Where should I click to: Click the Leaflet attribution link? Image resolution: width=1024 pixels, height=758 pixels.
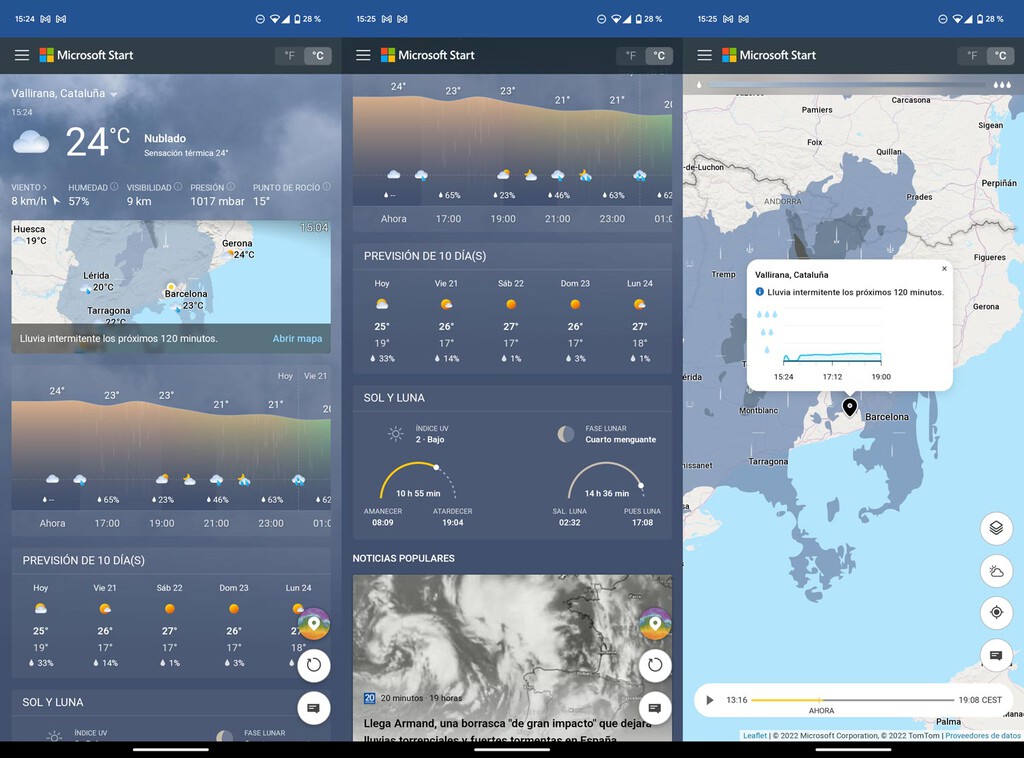click(754, 736)
